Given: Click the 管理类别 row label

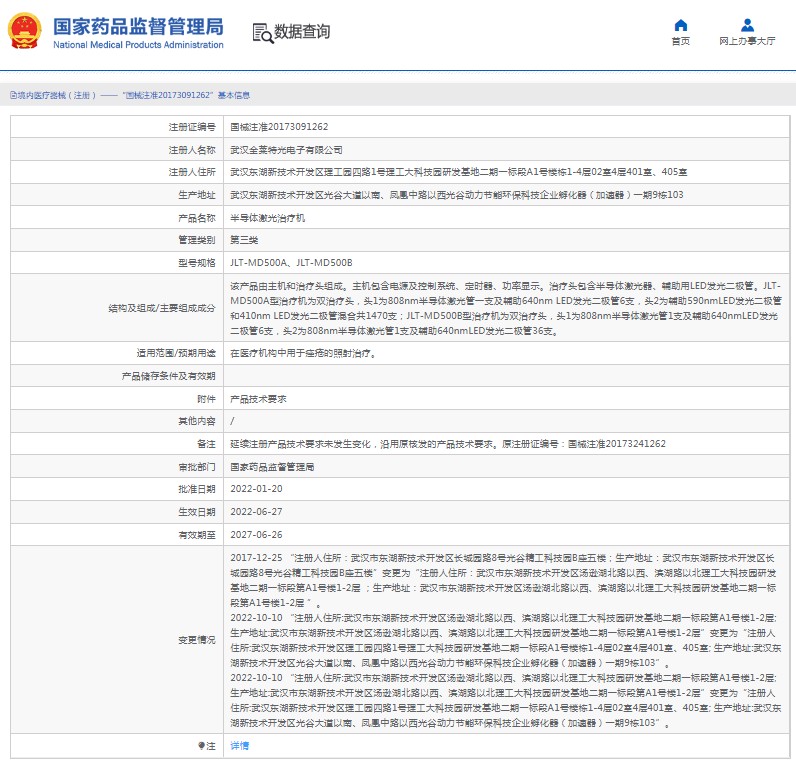Looking at the screenshot, I should (196, 240).
